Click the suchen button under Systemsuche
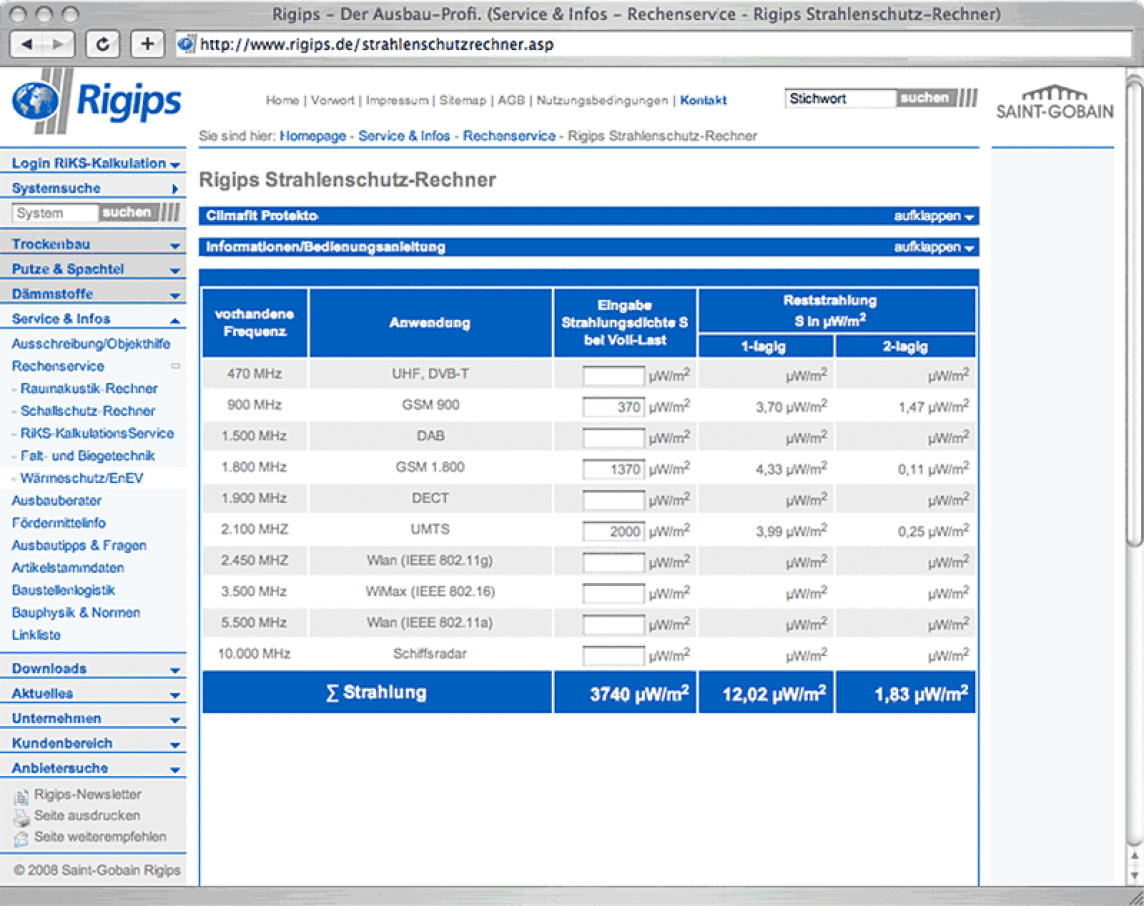This screenshot has height=906, width=1144. point(126,212)
